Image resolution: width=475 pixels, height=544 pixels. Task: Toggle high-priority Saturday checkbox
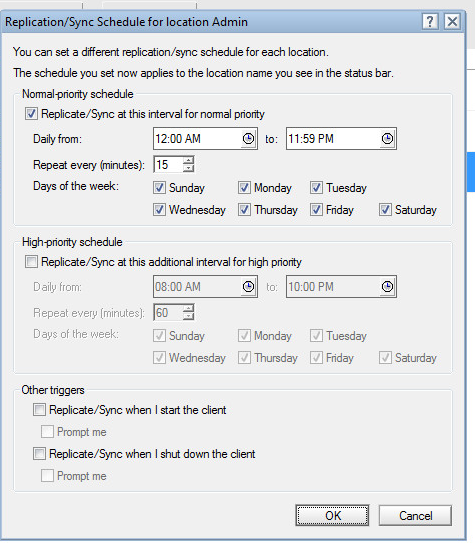[x=385, y=358]
